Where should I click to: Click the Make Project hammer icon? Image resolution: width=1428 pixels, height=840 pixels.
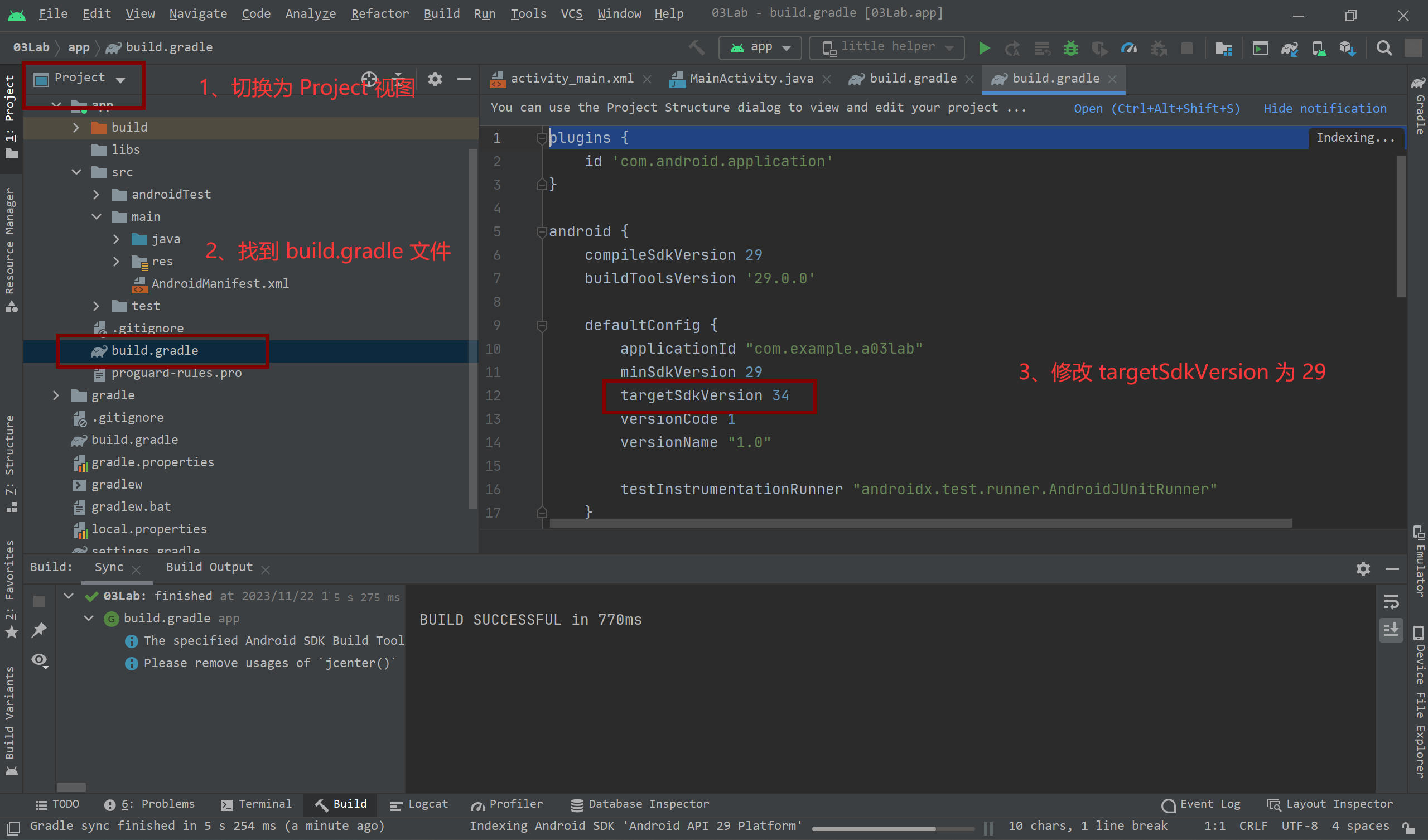tap(697, 47)
